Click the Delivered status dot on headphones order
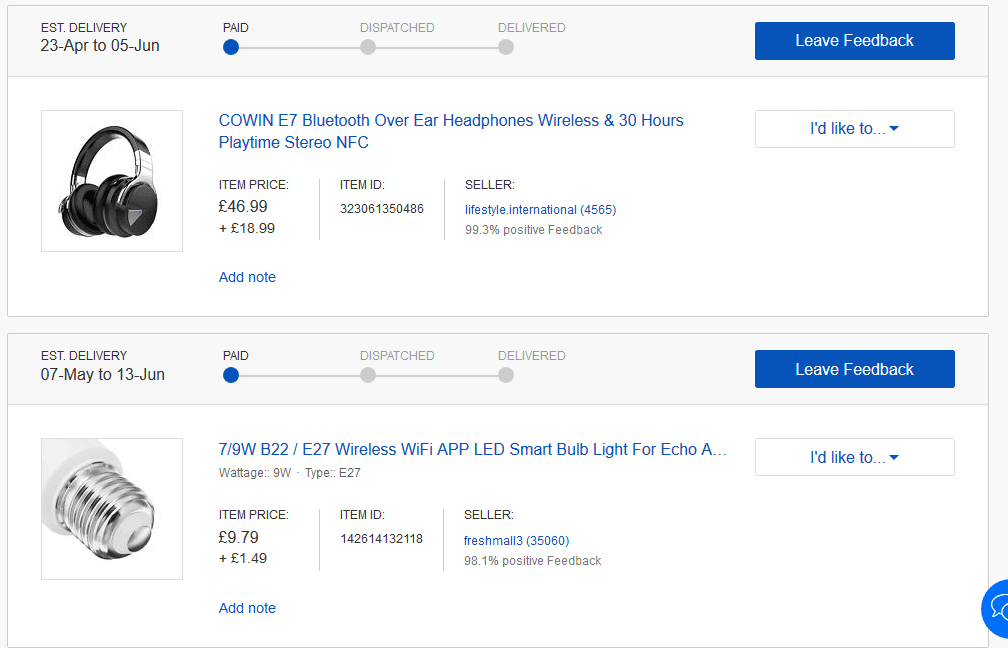1008x648 pixels. click(x=506, y=47)
